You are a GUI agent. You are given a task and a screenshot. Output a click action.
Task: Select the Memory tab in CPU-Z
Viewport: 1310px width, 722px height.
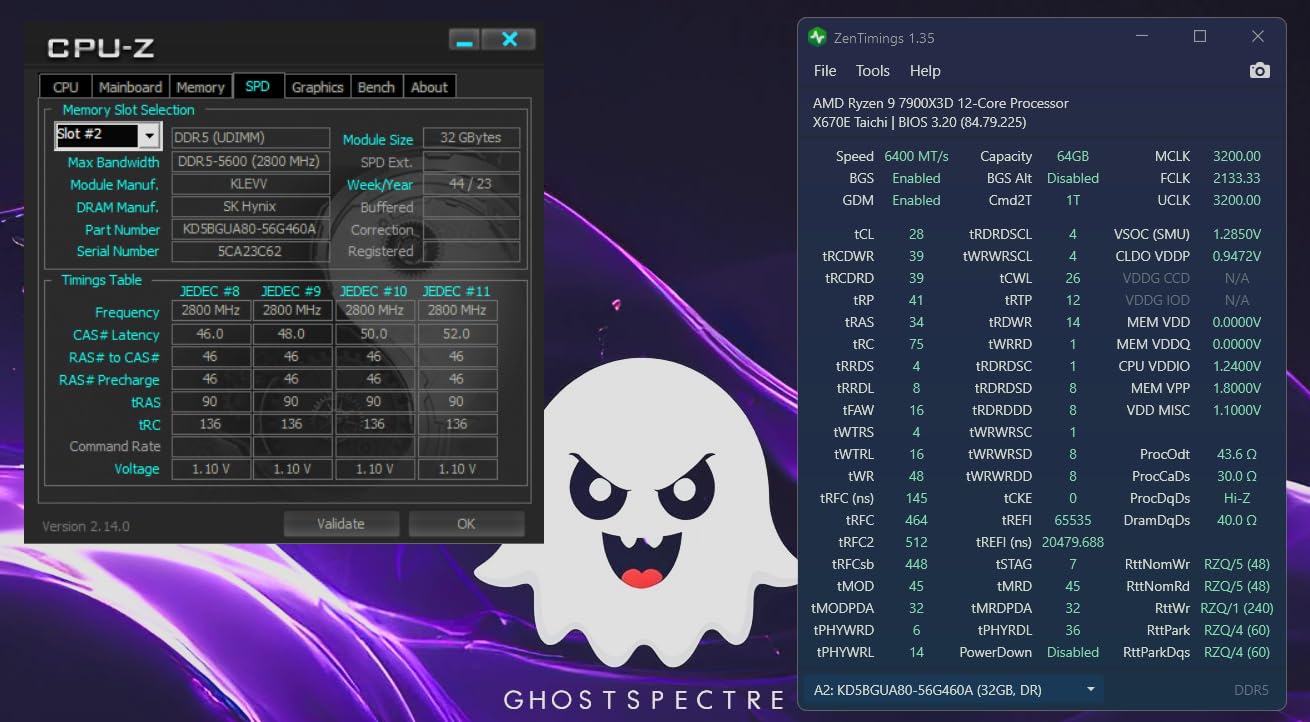pyautogui.click(x=200, y=87)
